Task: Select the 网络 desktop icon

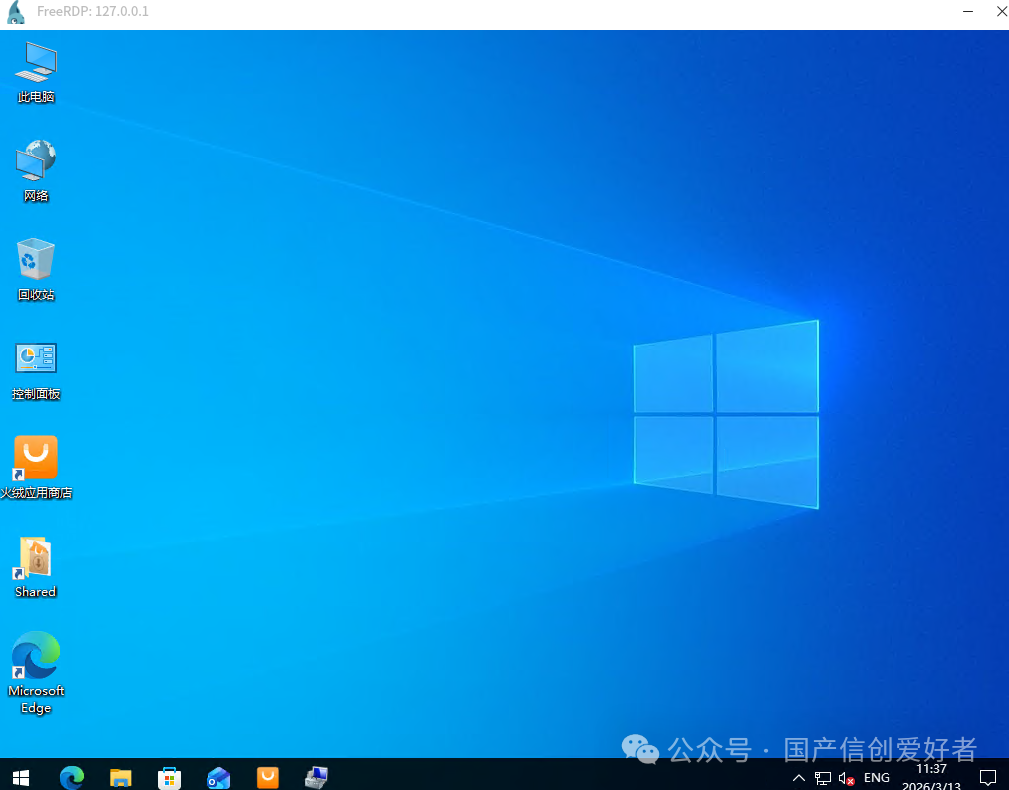Action: 36,170
